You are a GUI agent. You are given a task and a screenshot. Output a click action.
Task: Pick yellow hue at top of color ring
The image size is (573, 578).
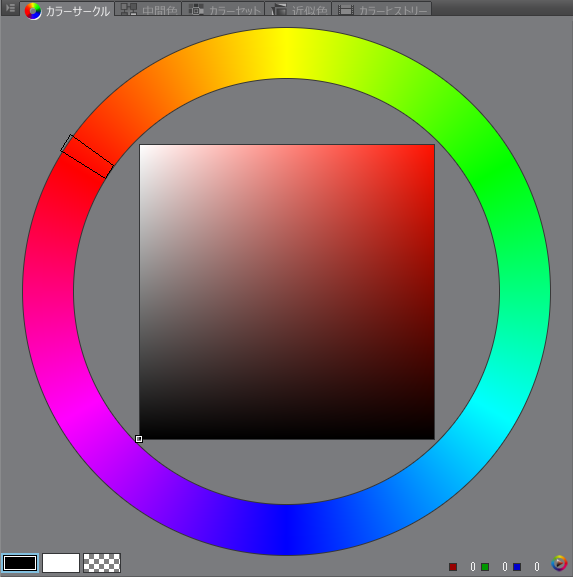(286, 53)
